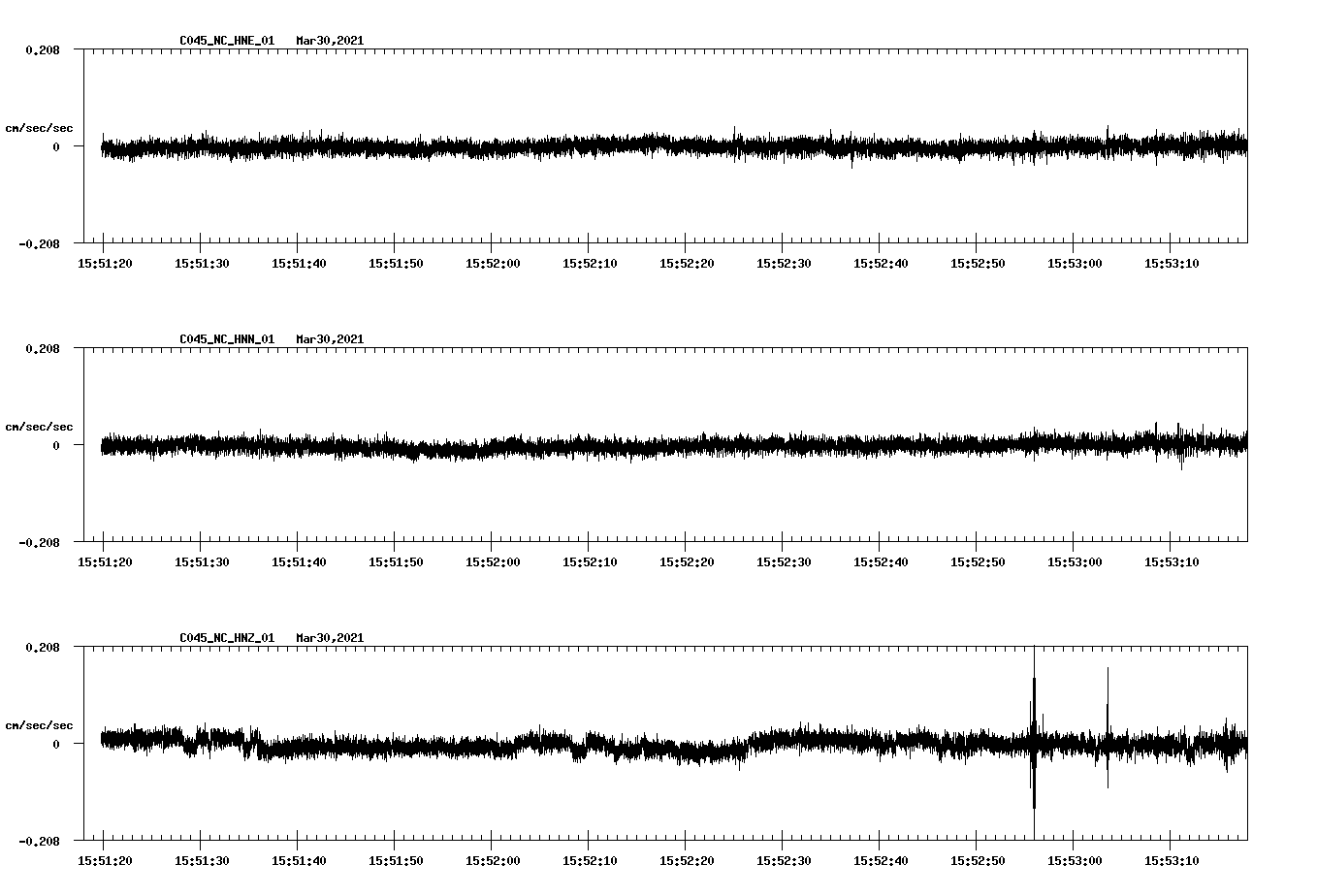This screenshot has height=896, width=1317.
Task: Click the large spike near 15:52:56 on HNZ trace
Action: 1034,742
